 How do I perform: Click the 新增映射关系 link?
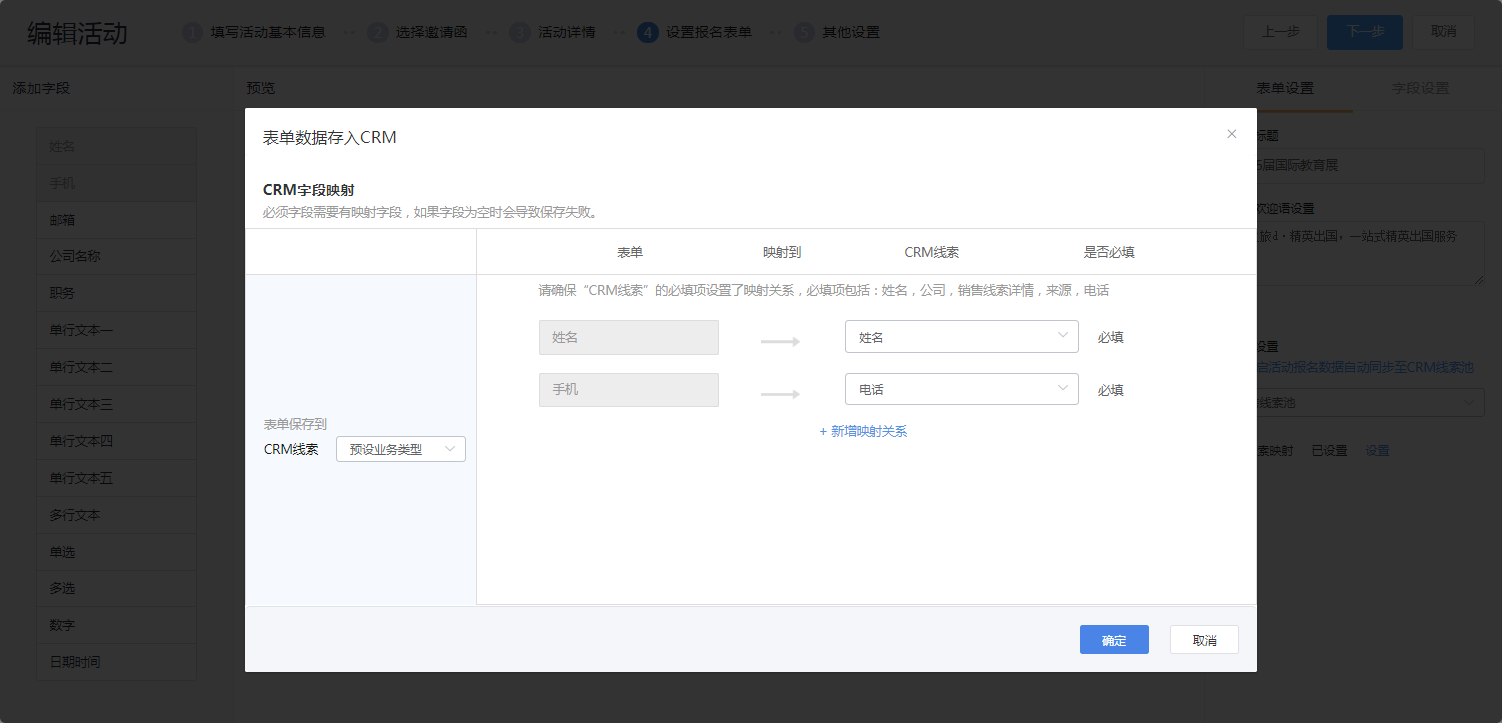pyautogui.click(x=863, y=431)
